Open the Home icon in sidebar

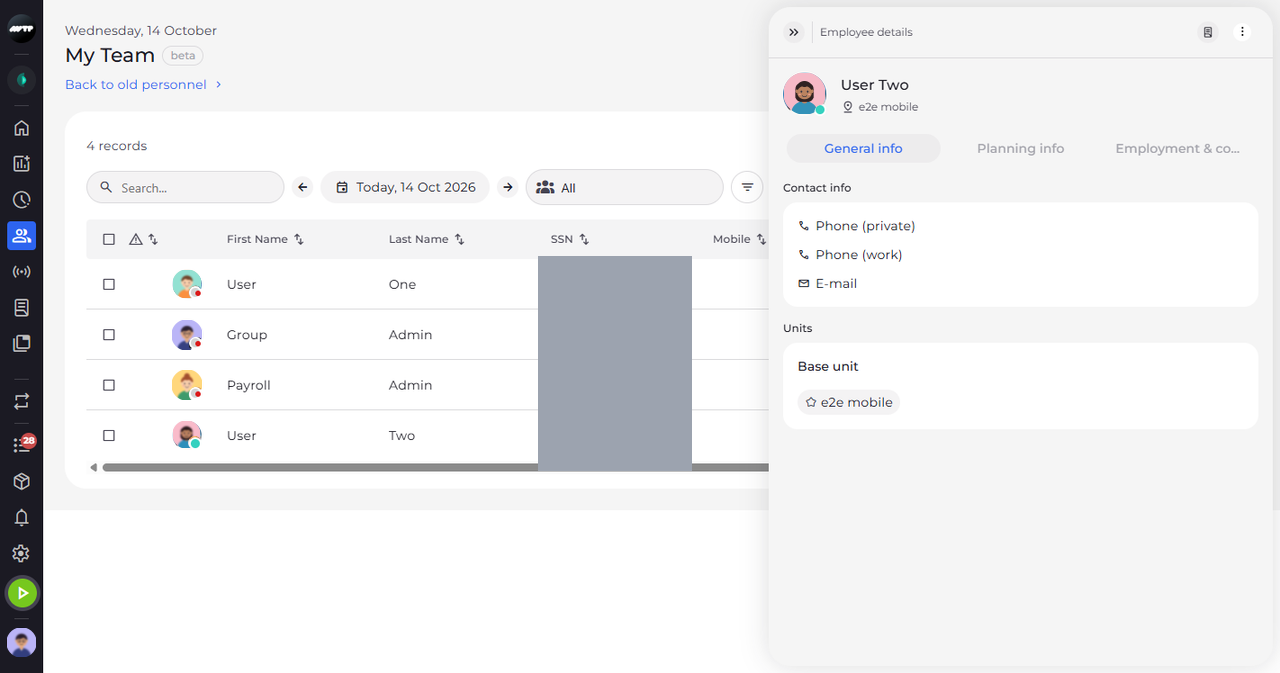21,128
